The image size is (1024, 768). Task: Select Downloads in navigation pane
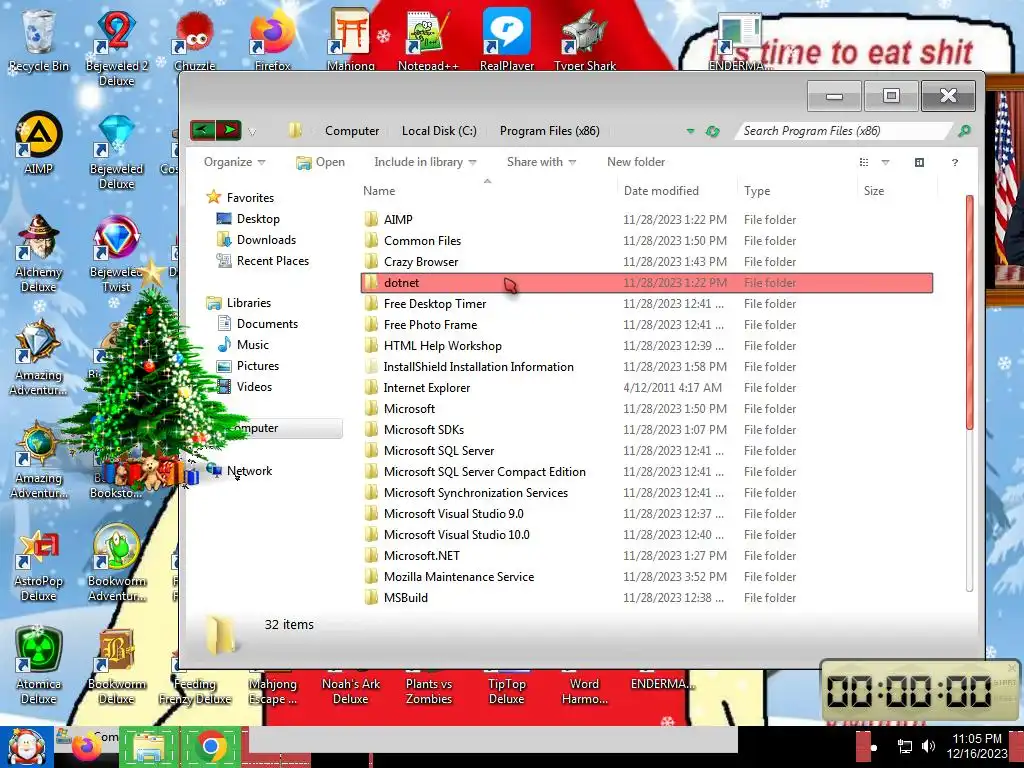[266, 240]
